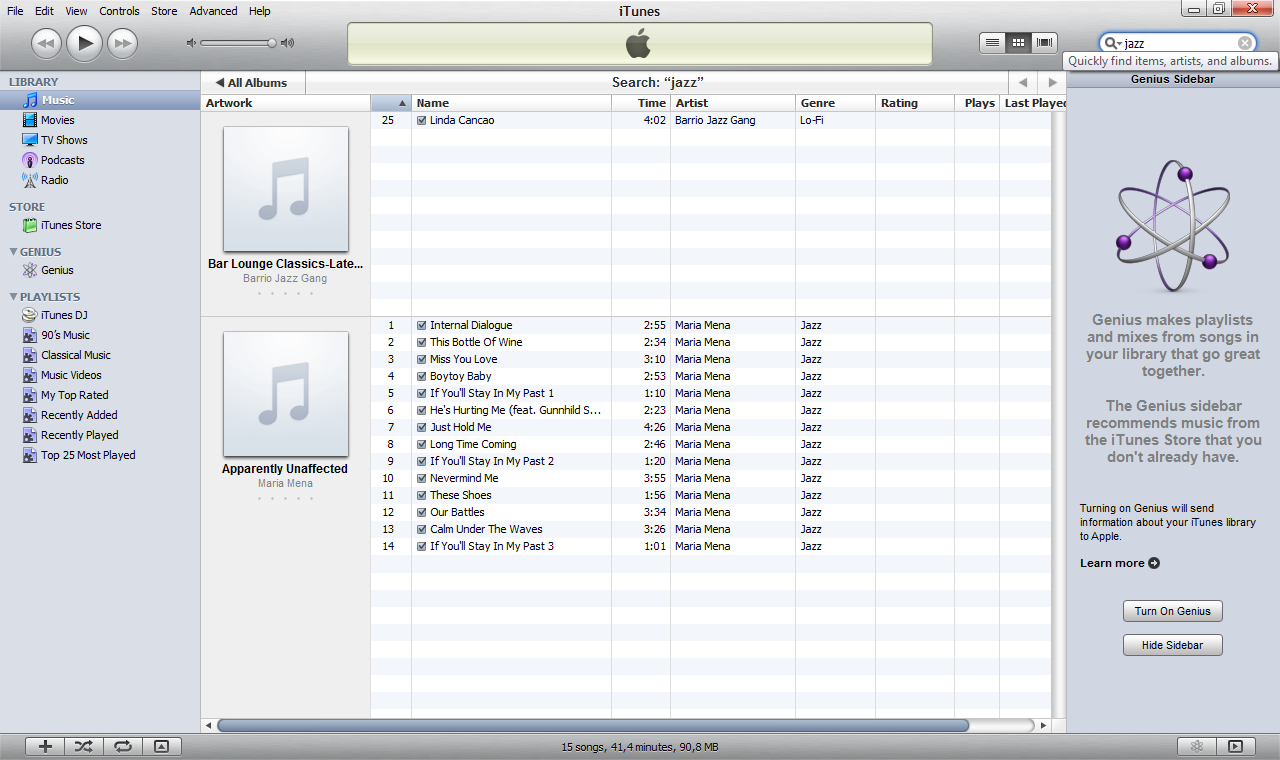This screenshot has height=760, width=1280.
Task: Collapse the GENIUS section
Action: point(13,252)
